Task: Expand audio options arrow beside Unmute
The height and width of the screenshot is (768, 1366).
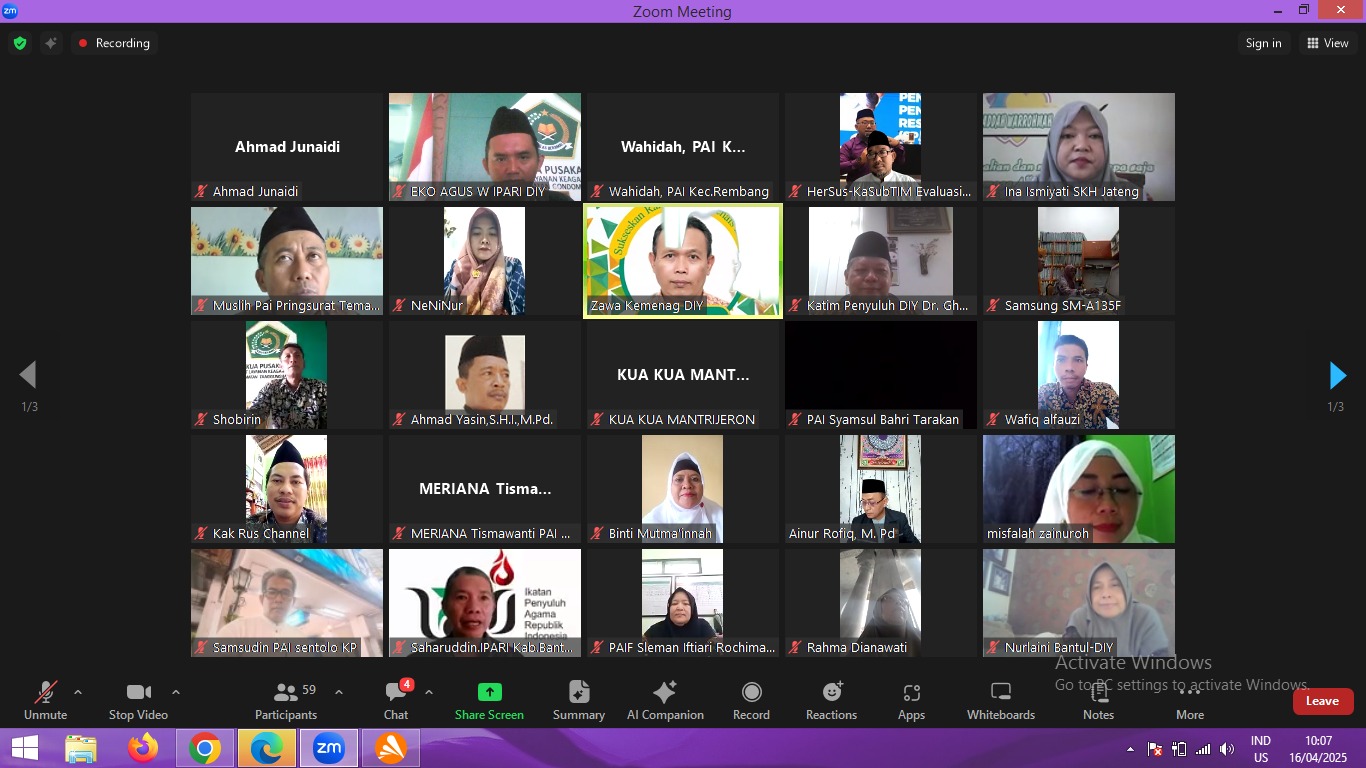Action: [x=78, y=692]
